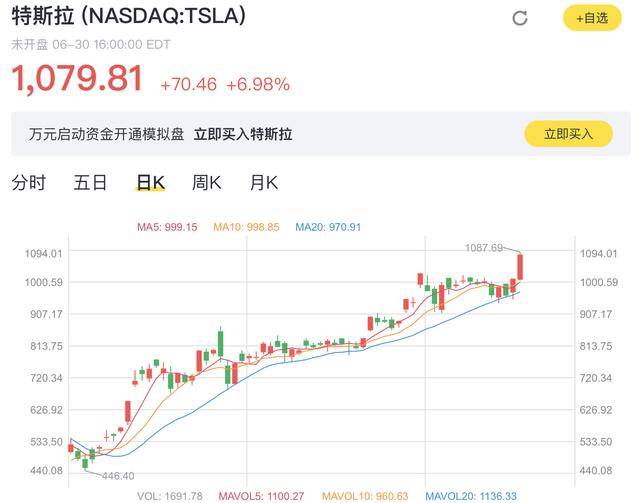Click the MAVOL20: 1136.33 label
The width and height of the screenshot is (640, 503).
[x=471, y=496]
